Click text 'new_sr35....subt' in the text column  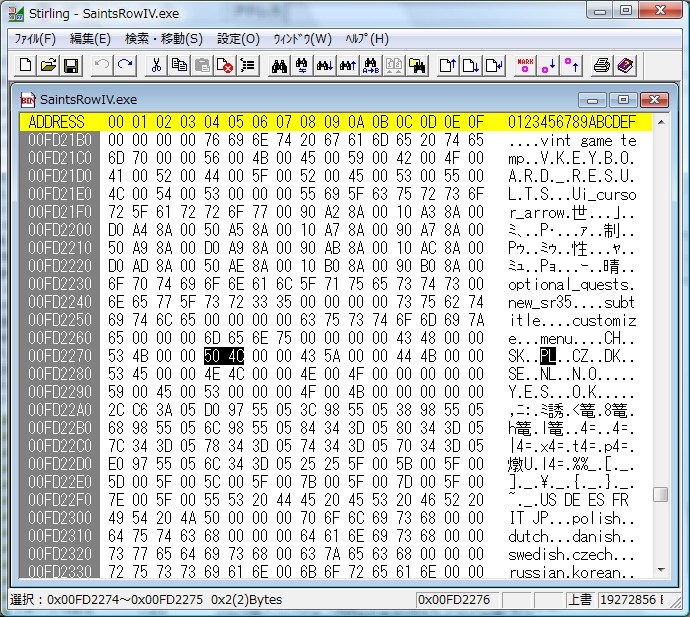572,302
